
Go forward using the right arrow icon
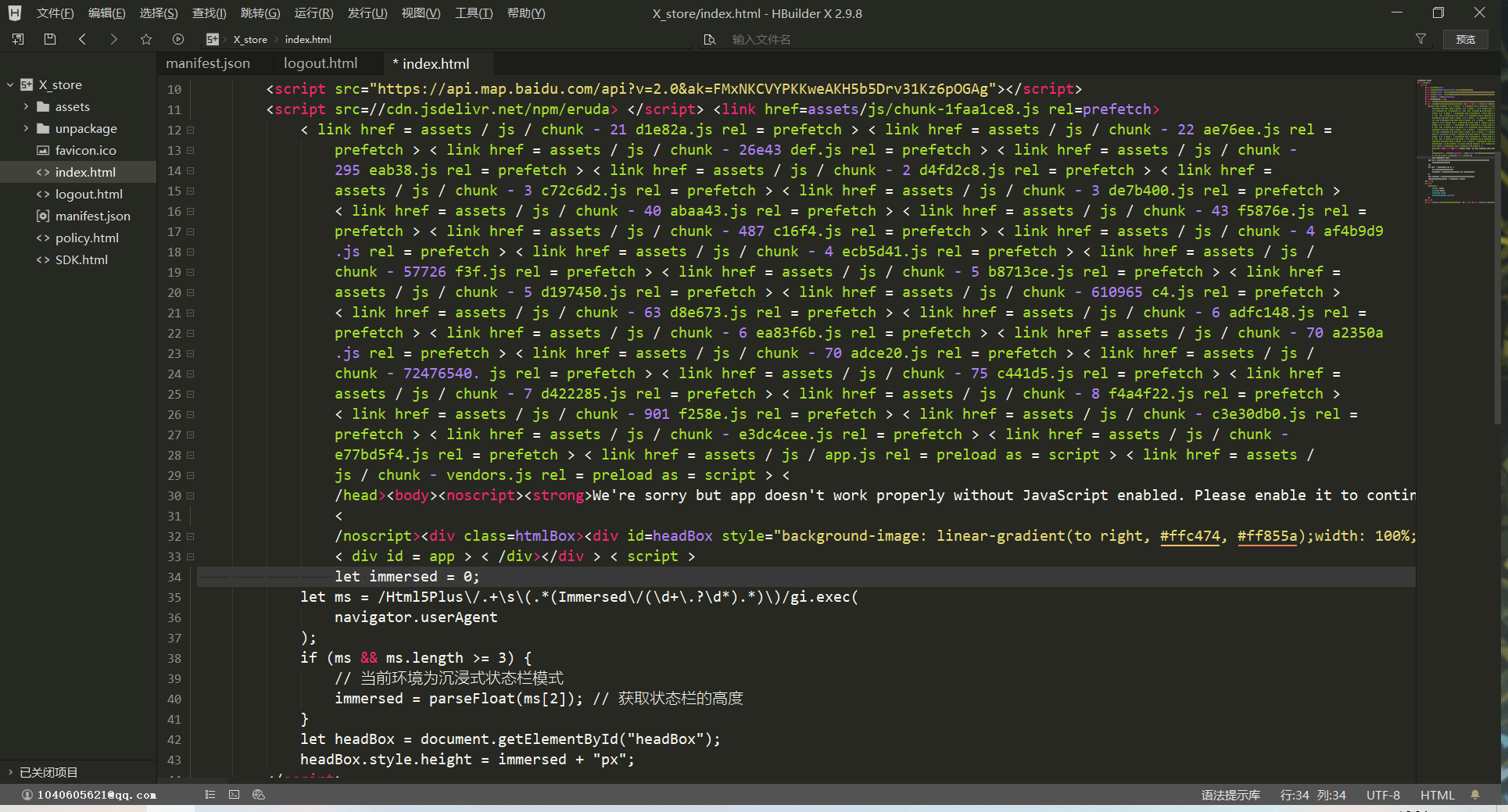pos(114,39)
